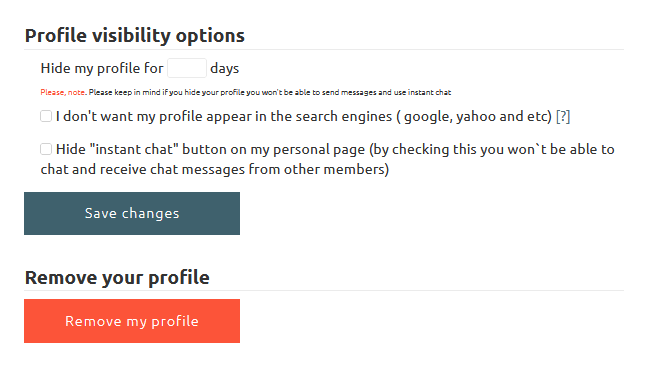The height and width of the screenshot is (376, 654).
Task: Click the Save changes button
Action: pyautogui.click(x=132, y=213)
